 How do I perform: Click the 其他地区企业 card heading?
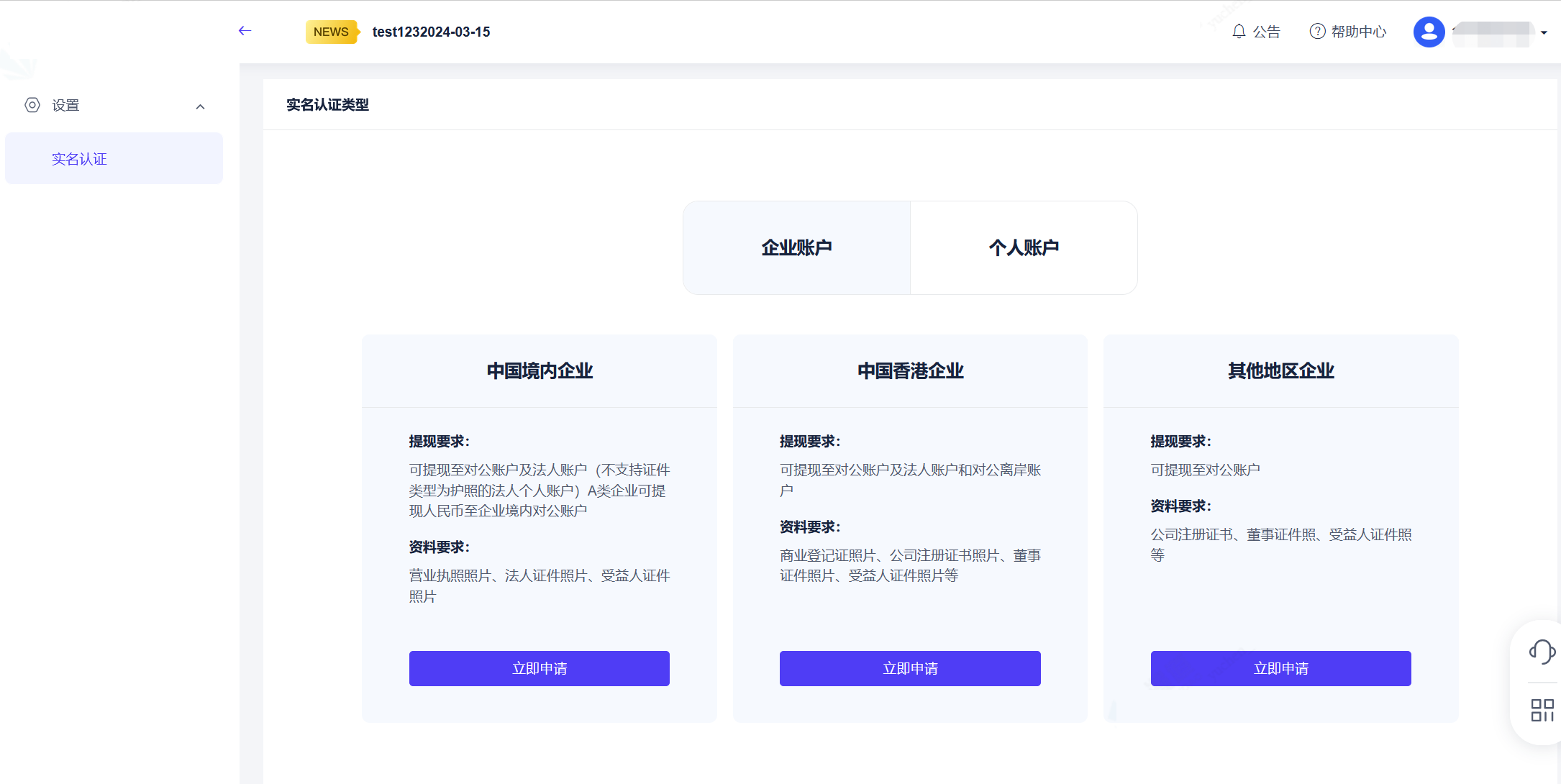1280,371
